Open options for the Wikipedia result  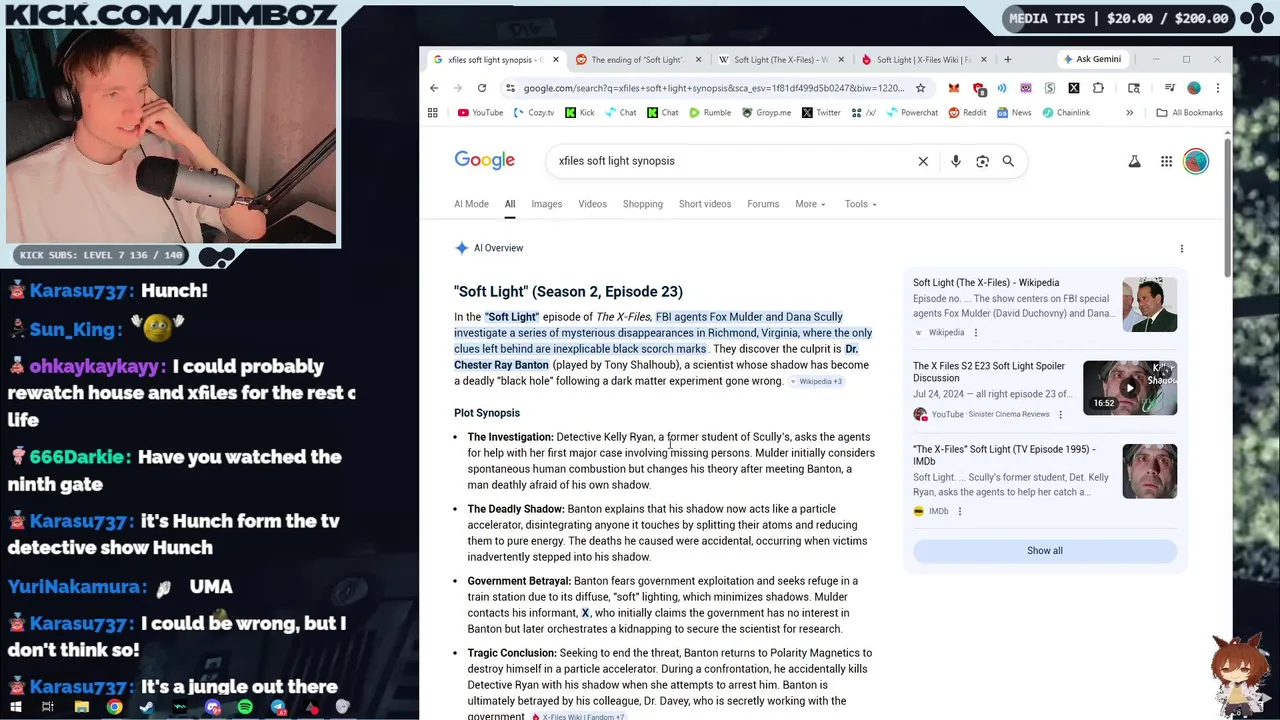coord(976,333)
